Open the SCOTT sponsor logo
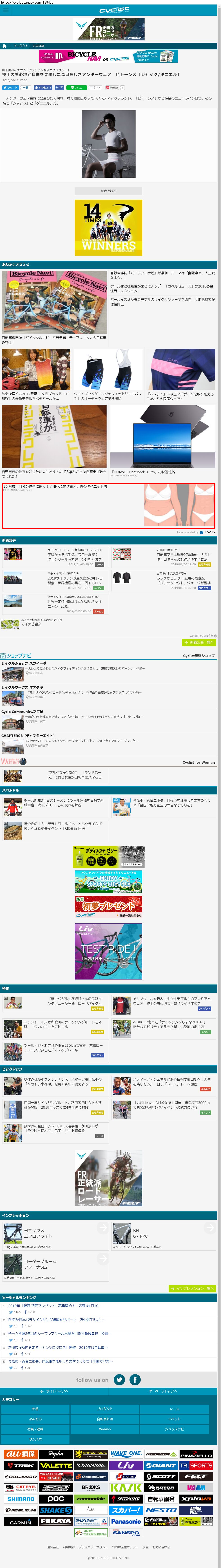The image size is (221, 1568). tap(161, 1476)
